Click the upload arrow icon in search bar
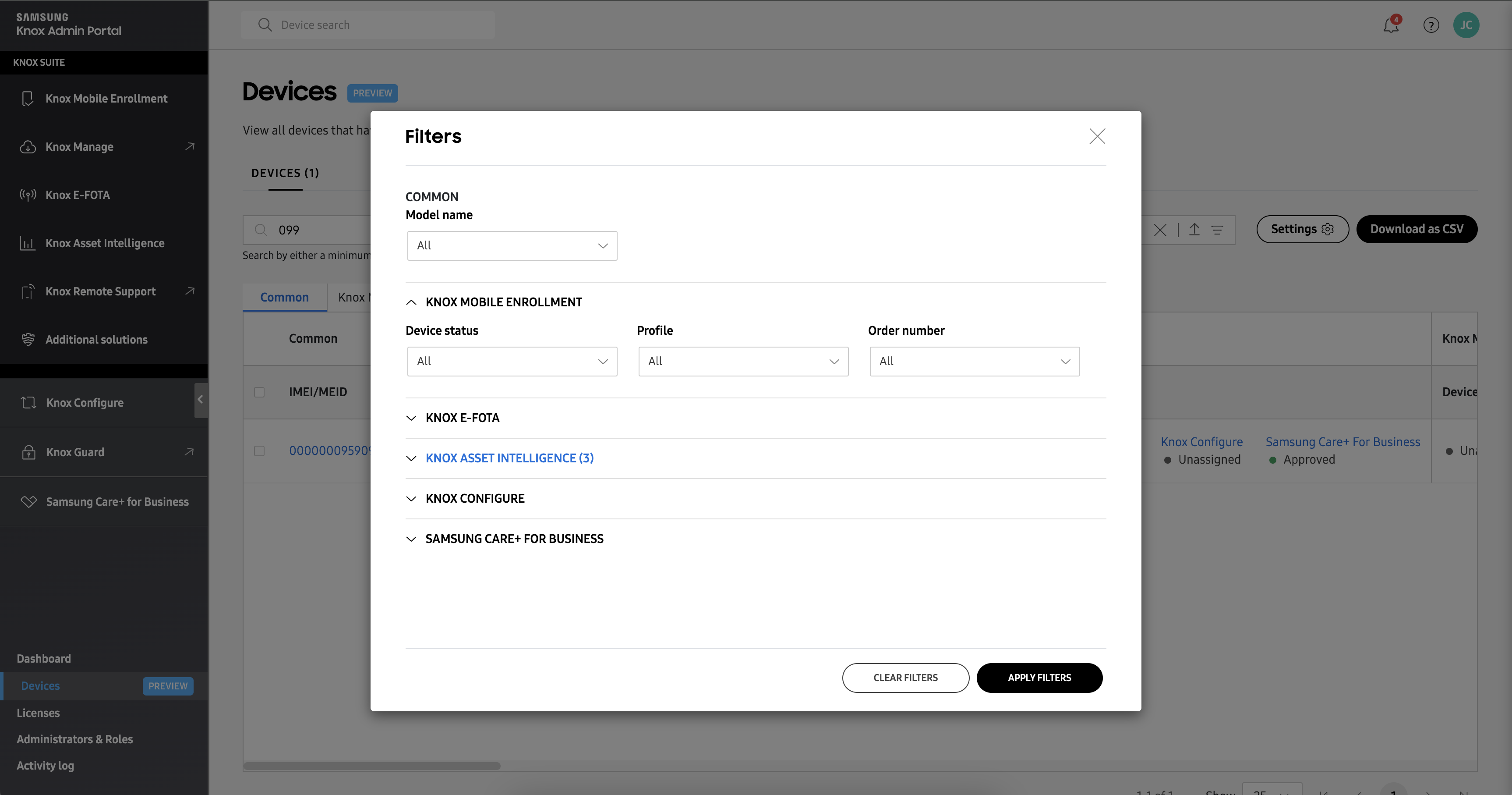The image size is (1512, 795). coord(1194,230)
